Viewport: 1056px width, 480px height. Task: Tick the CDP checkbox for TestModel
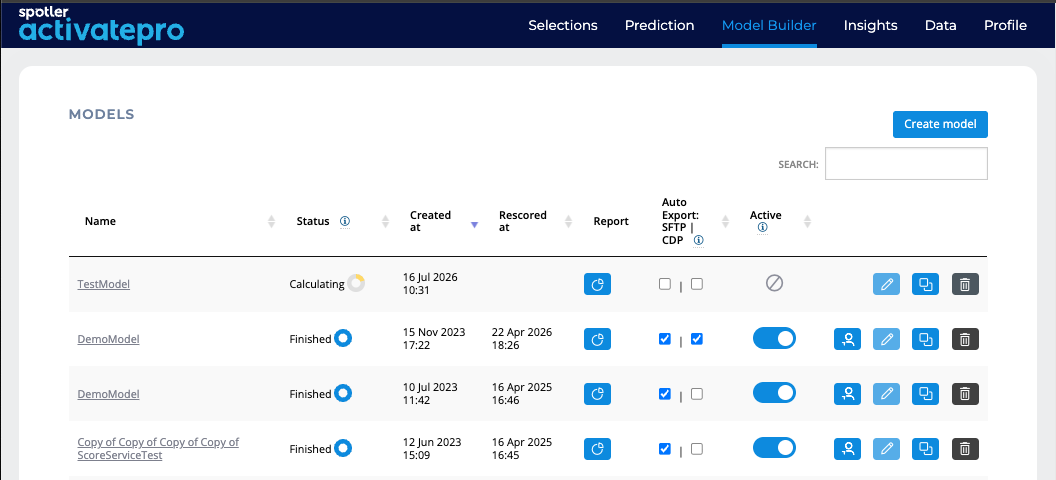tap(697, 284)
